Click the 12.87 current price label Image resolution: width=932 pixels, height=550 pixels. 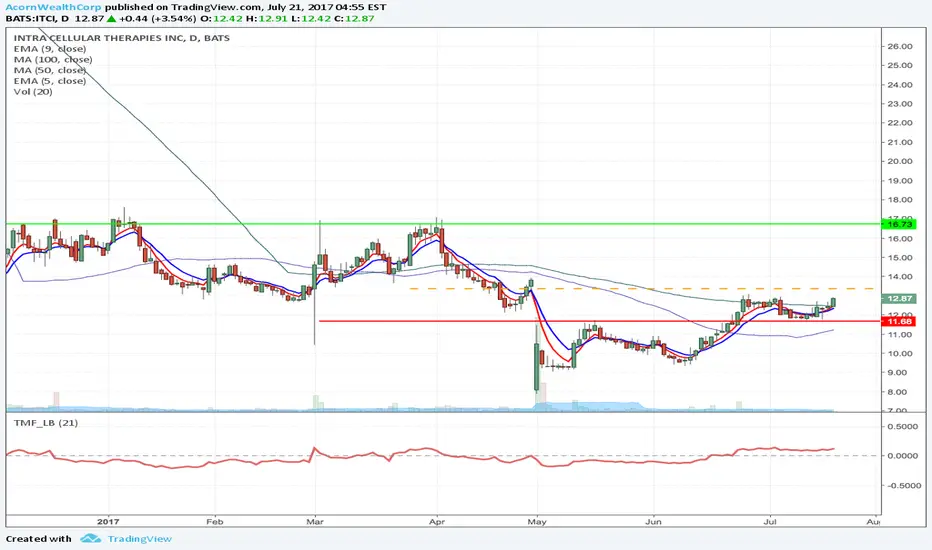899,298
